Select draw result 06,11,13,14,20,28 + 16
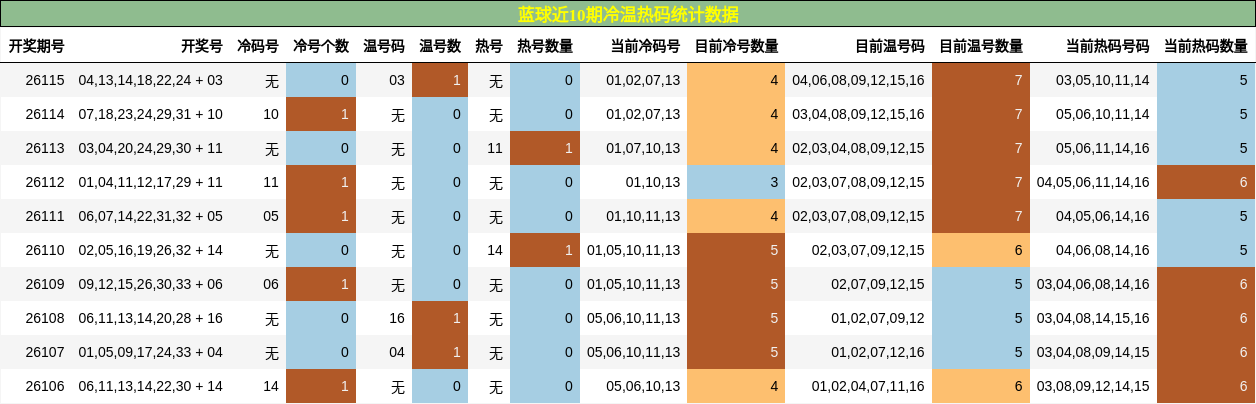 coord(151,318)
